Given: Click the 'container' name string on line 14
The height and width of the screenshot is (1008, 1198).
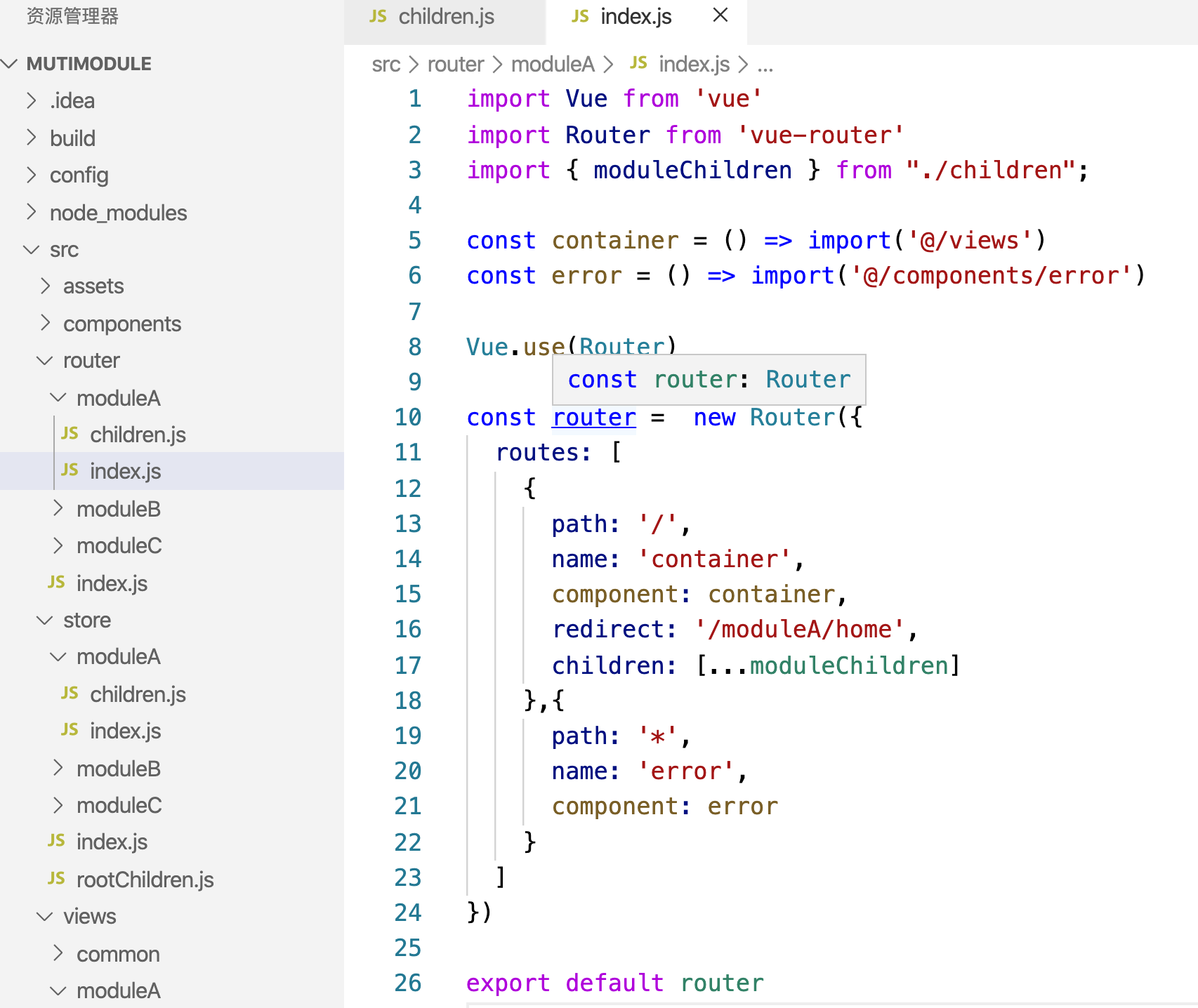Looking at the screenshot, I should click(715, 559).
